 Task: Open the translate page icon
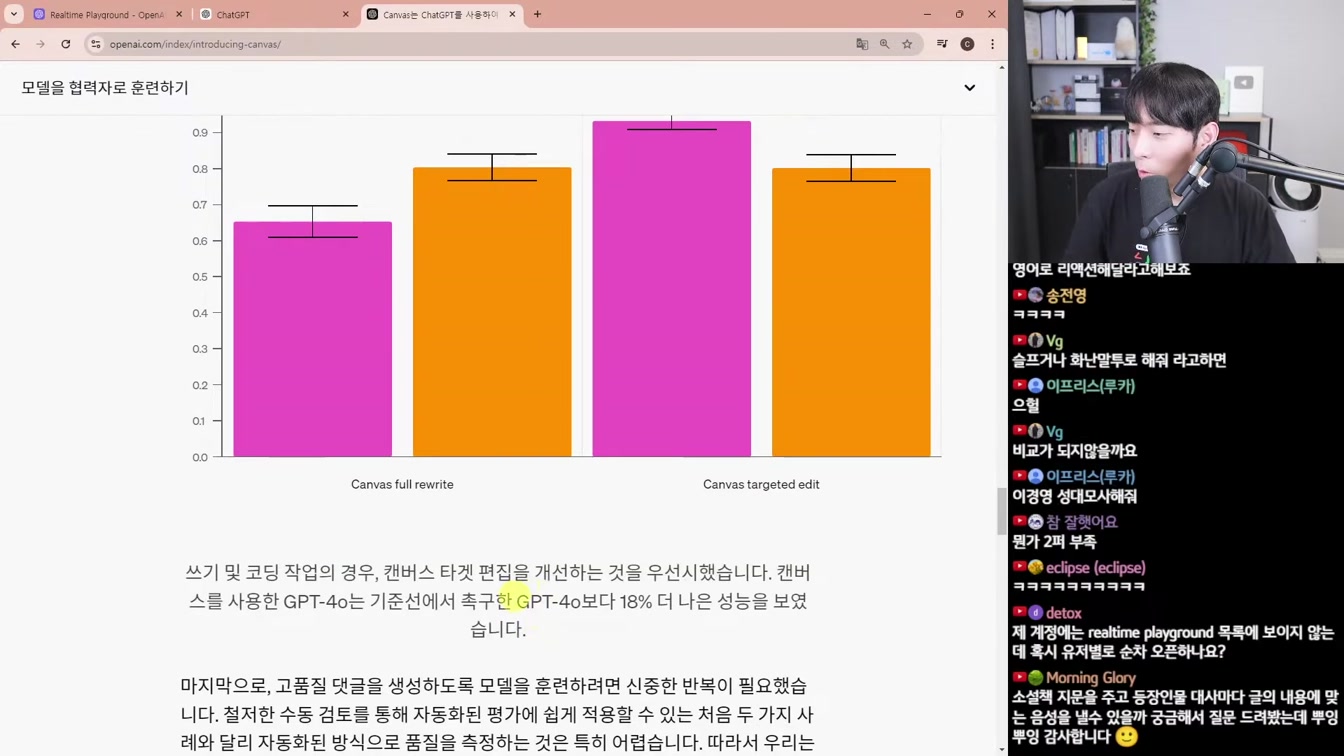coord(862,44)
